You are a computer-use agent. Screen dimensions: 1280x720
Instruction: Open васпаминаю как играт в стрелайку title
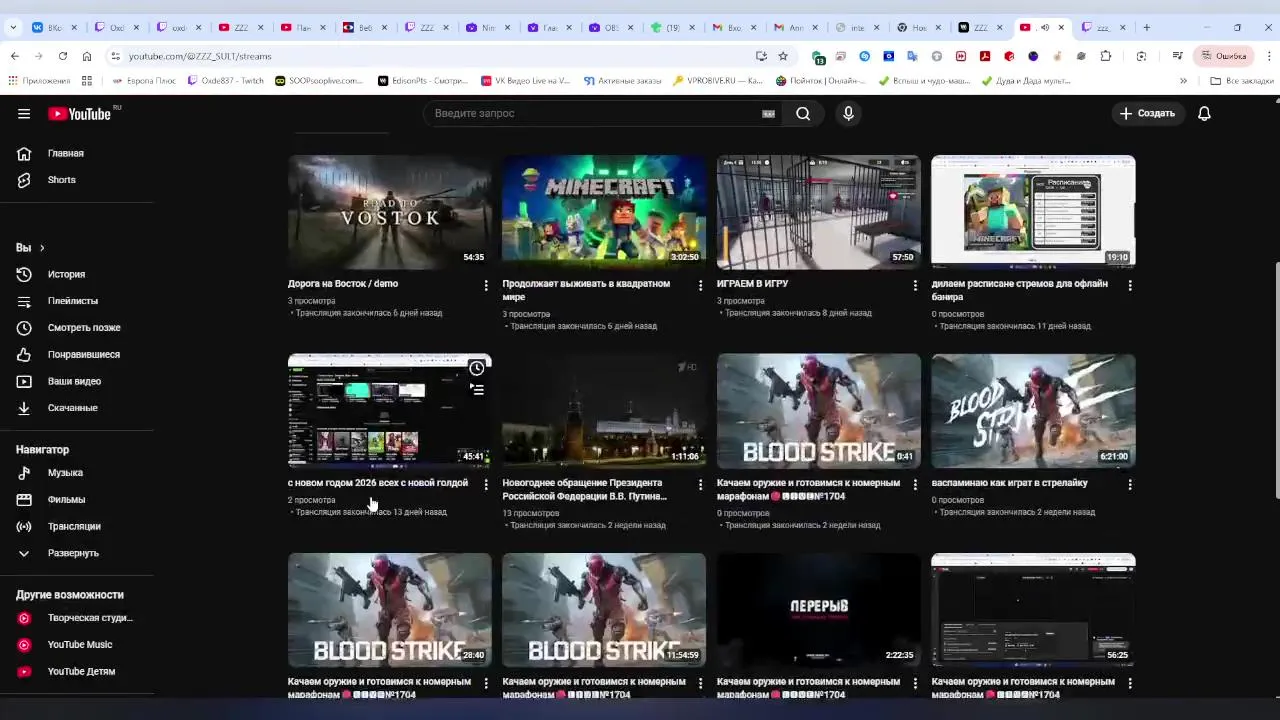[x=1010, y=483]
